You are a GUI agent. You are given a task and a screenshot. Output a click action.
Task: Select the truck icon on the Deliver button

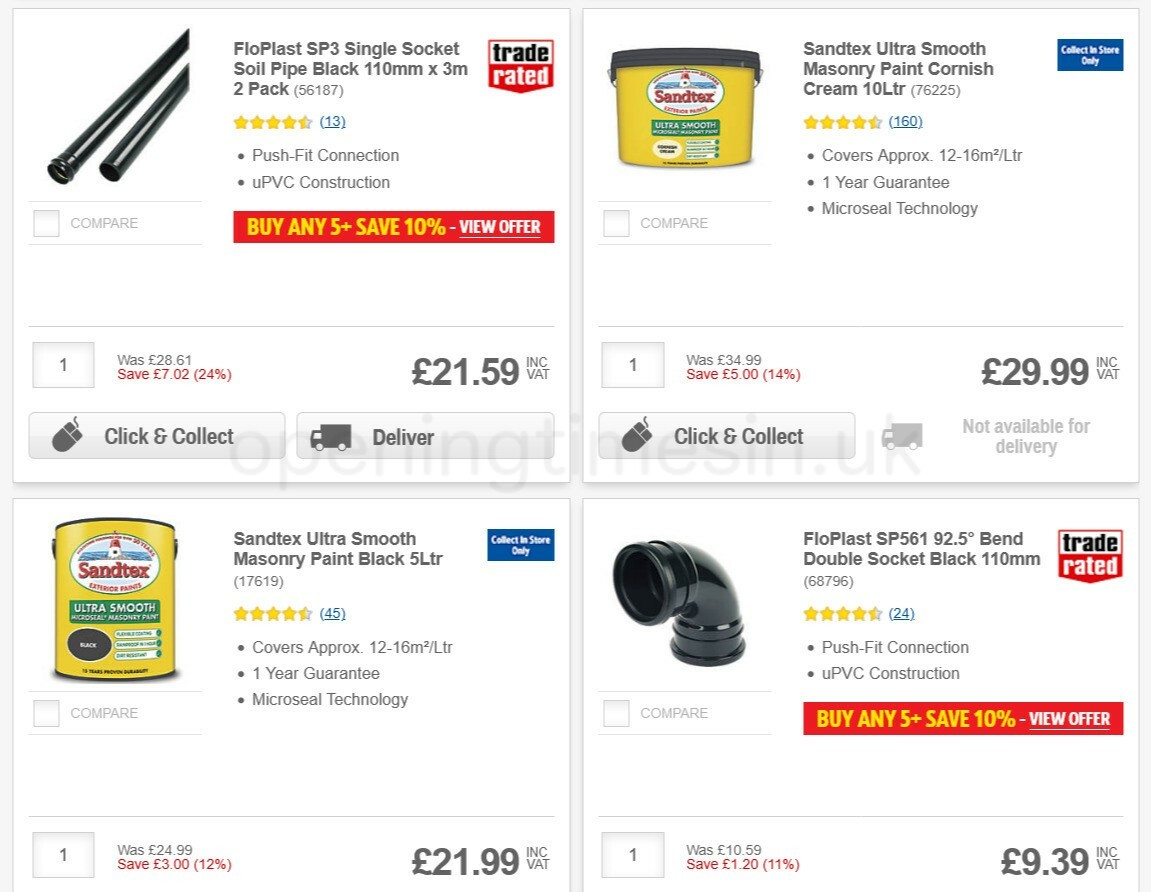[x=330, y=436]
